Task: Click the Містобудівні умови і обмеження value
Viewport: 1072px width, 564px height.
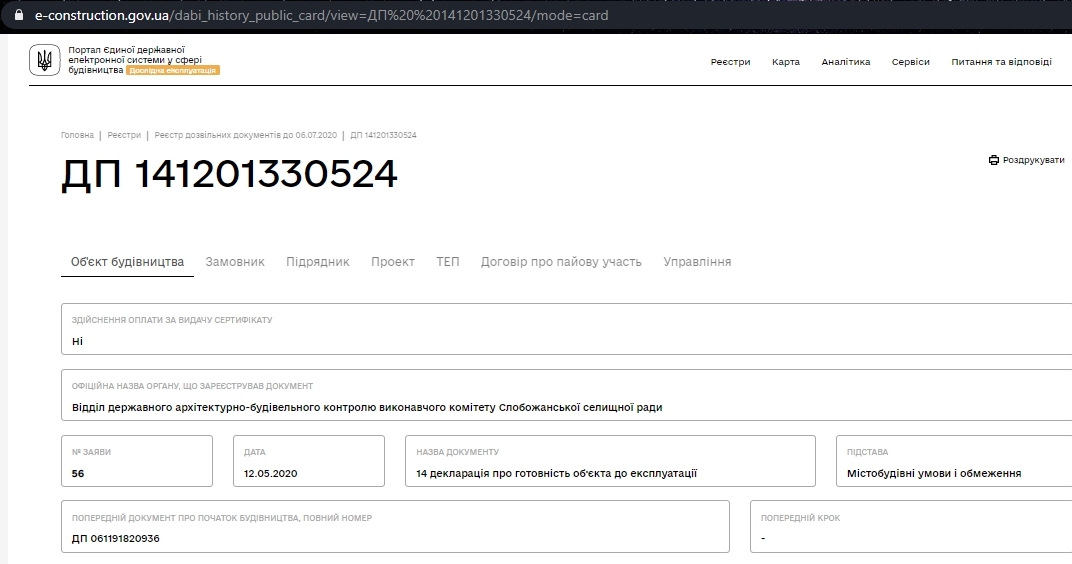Action: click(934, 473)
